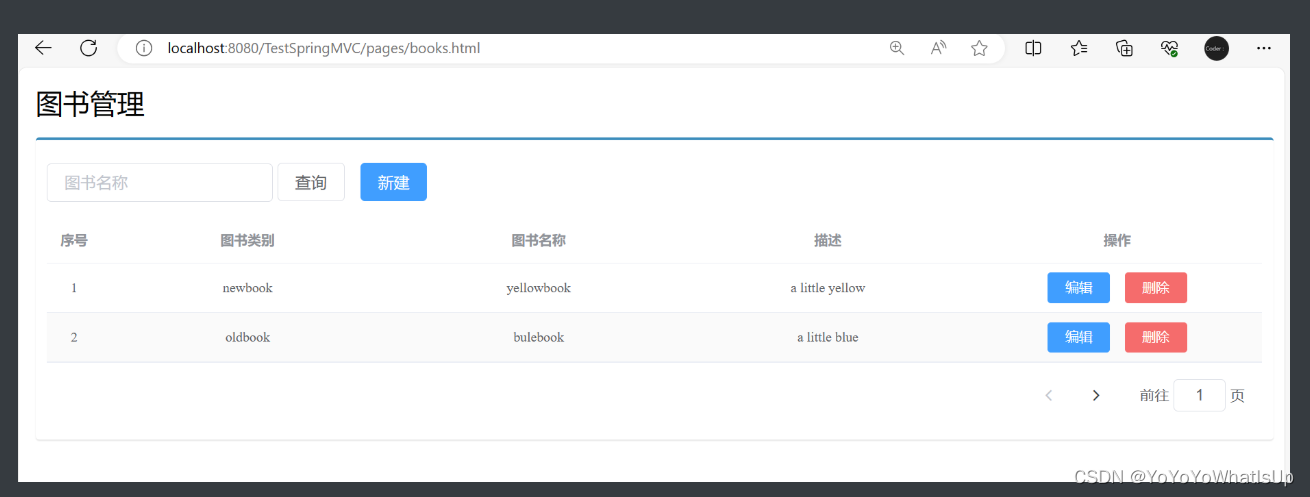This screenshot has width=1310, height=497.
Task: Go back to the previous browser page
Action: click(x=43, y=48)
